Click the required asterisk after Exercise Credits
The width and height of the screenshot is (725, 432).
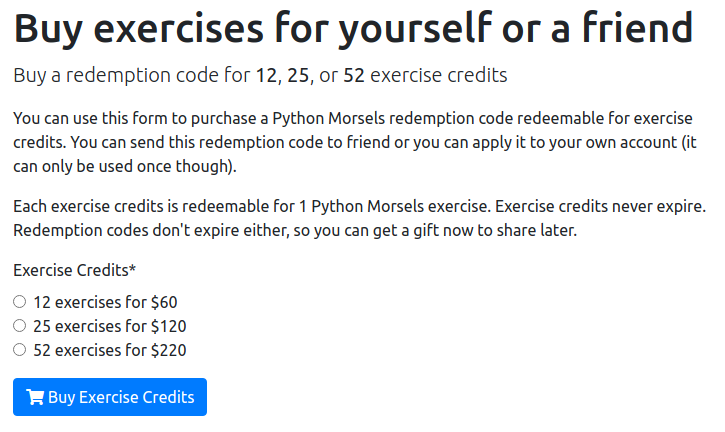tap(134, 270)
